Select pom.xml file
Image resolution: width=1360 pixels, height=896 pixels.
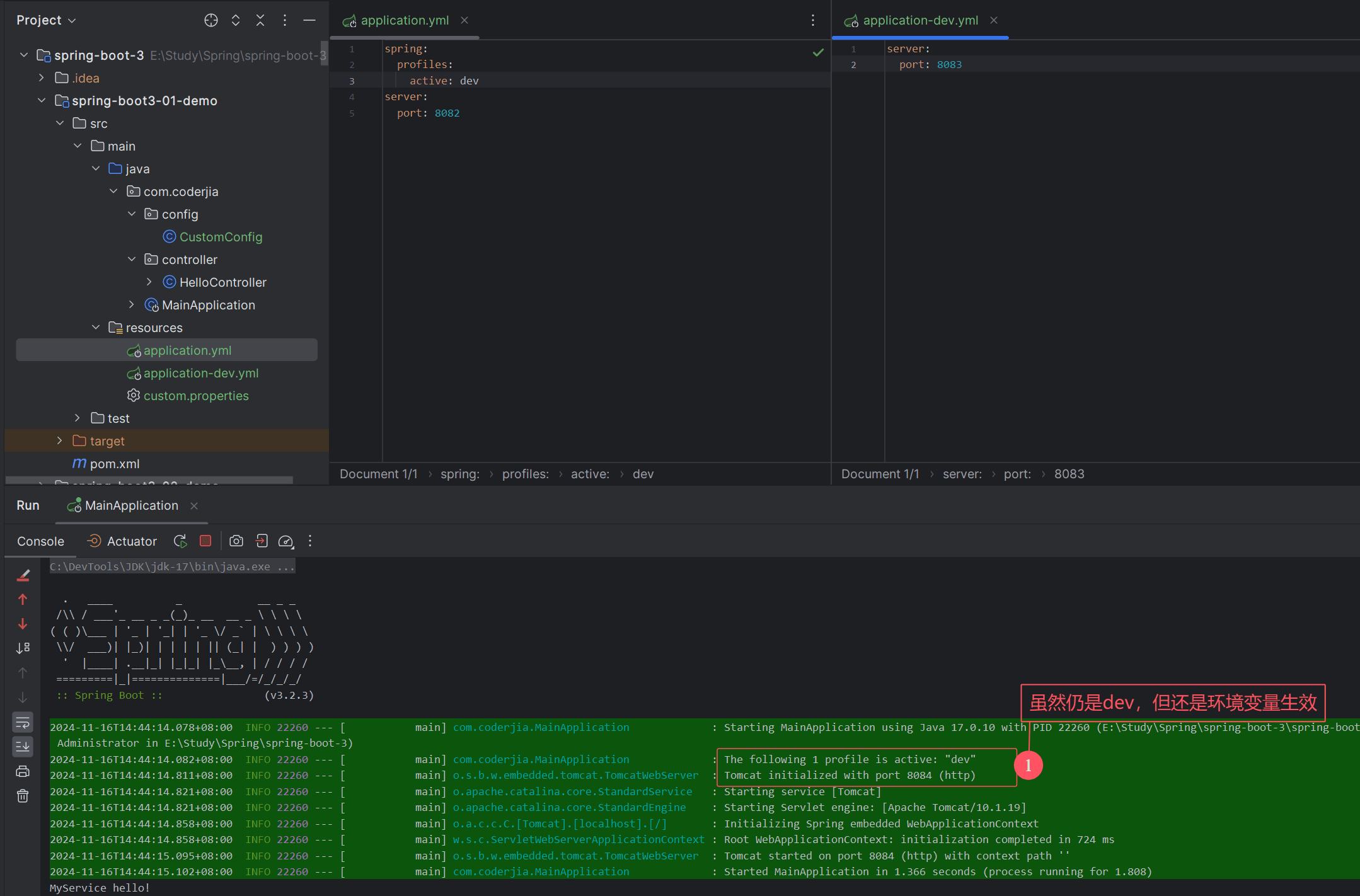point(106,464)
